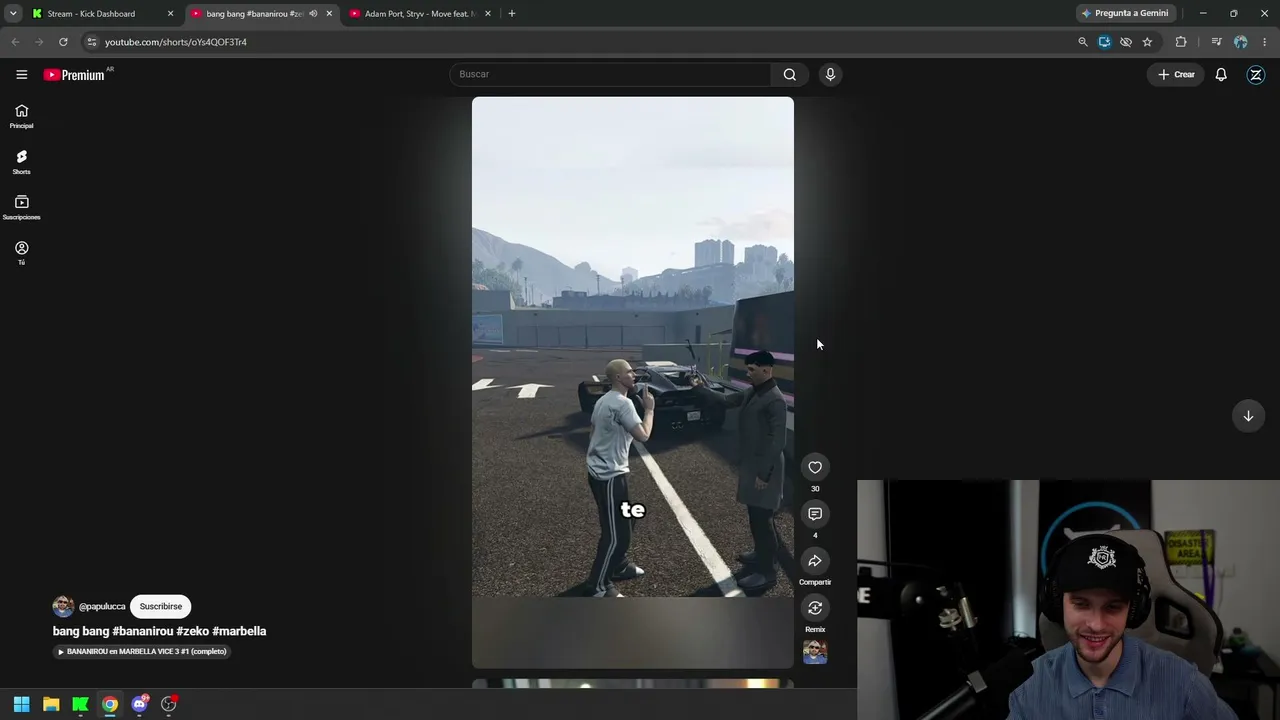Open File Explorer from the taskbar
Image resolution: width=1280 pixels, height=720 pixels.
tap(51, 704)
